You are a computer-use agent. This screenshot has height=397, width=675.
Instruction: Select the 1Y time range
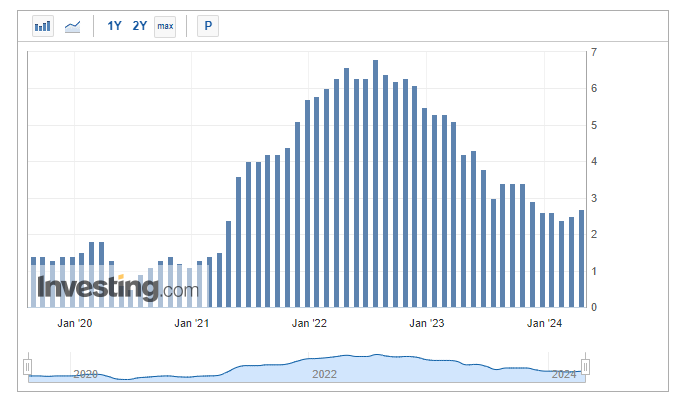pyautogui.click(x=114, y=26)
